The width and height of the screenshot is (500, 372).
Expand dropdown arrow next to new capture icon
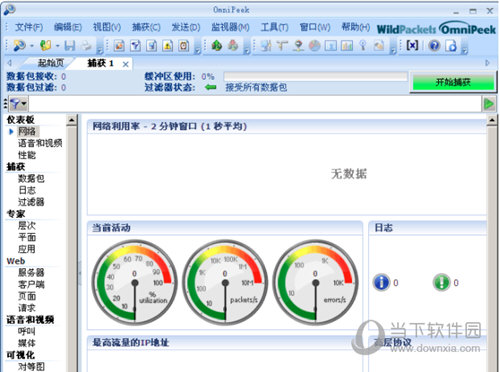coord(32,45)
